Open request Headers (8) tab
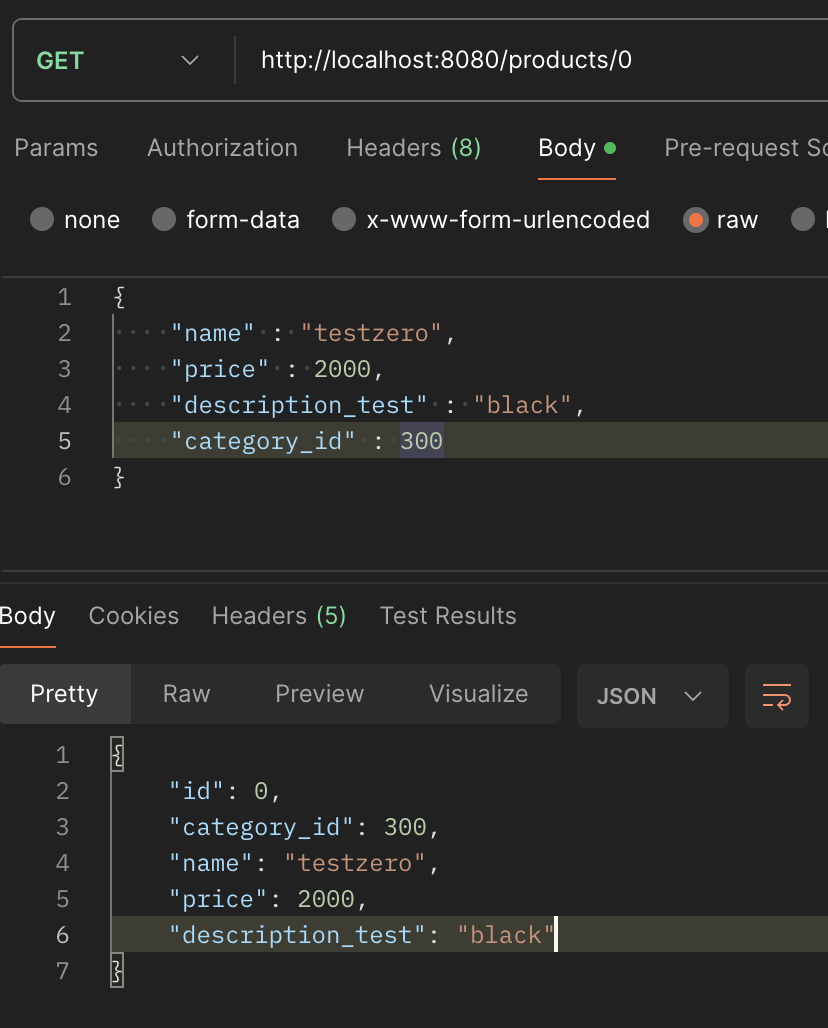This screenshot has width=828, height=1028. point(413,148)
